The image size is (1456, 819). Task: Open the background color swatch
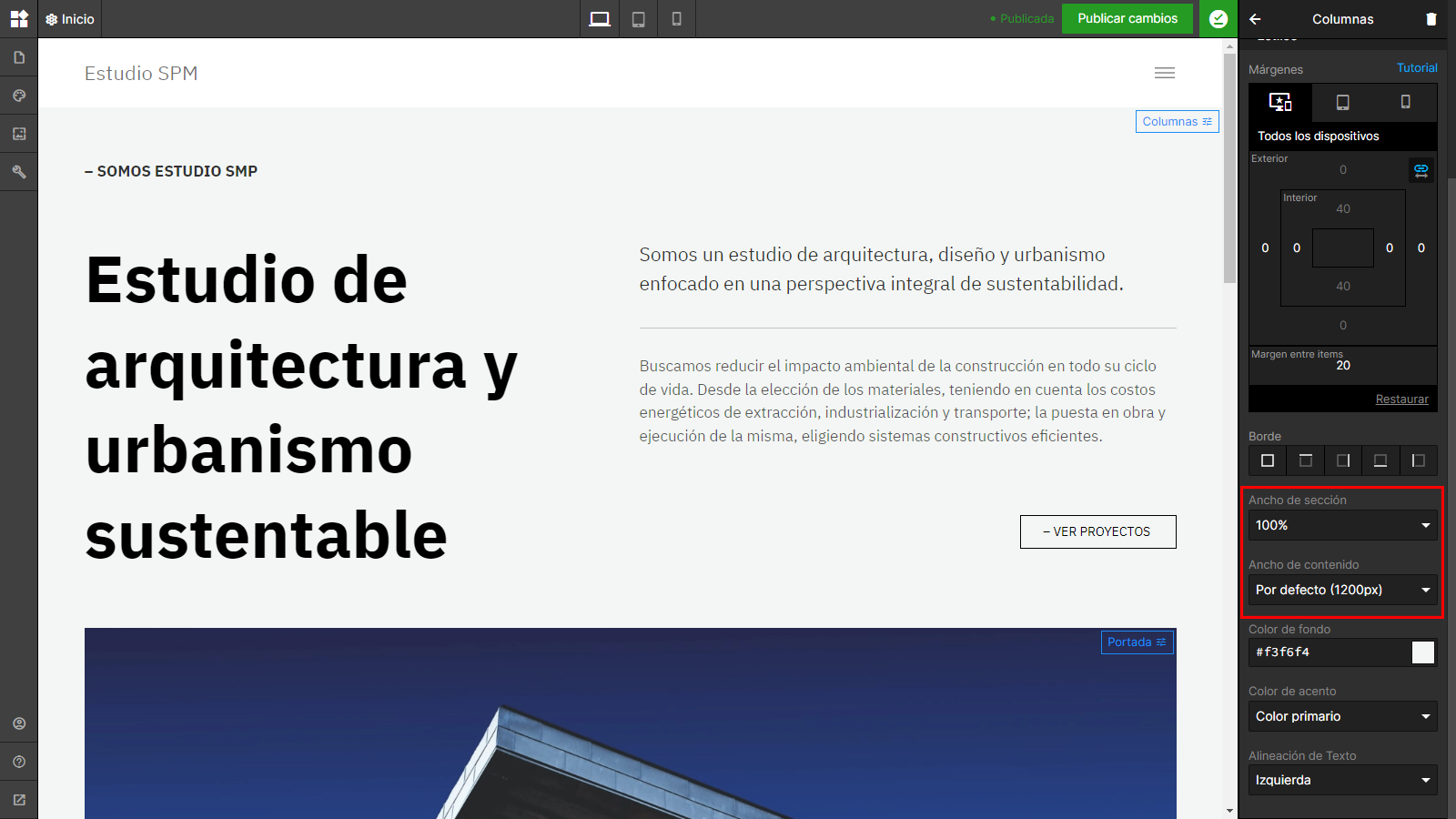coord(1423,652)
